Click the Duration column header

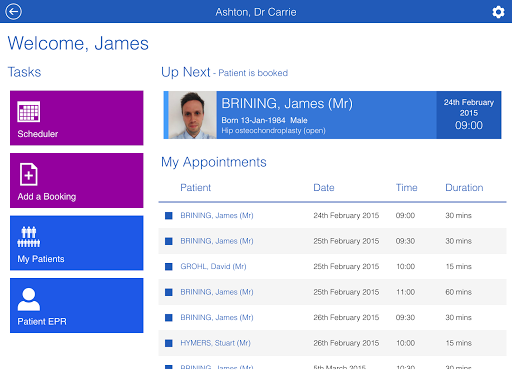pyautogui.click(x=464, y=188)
